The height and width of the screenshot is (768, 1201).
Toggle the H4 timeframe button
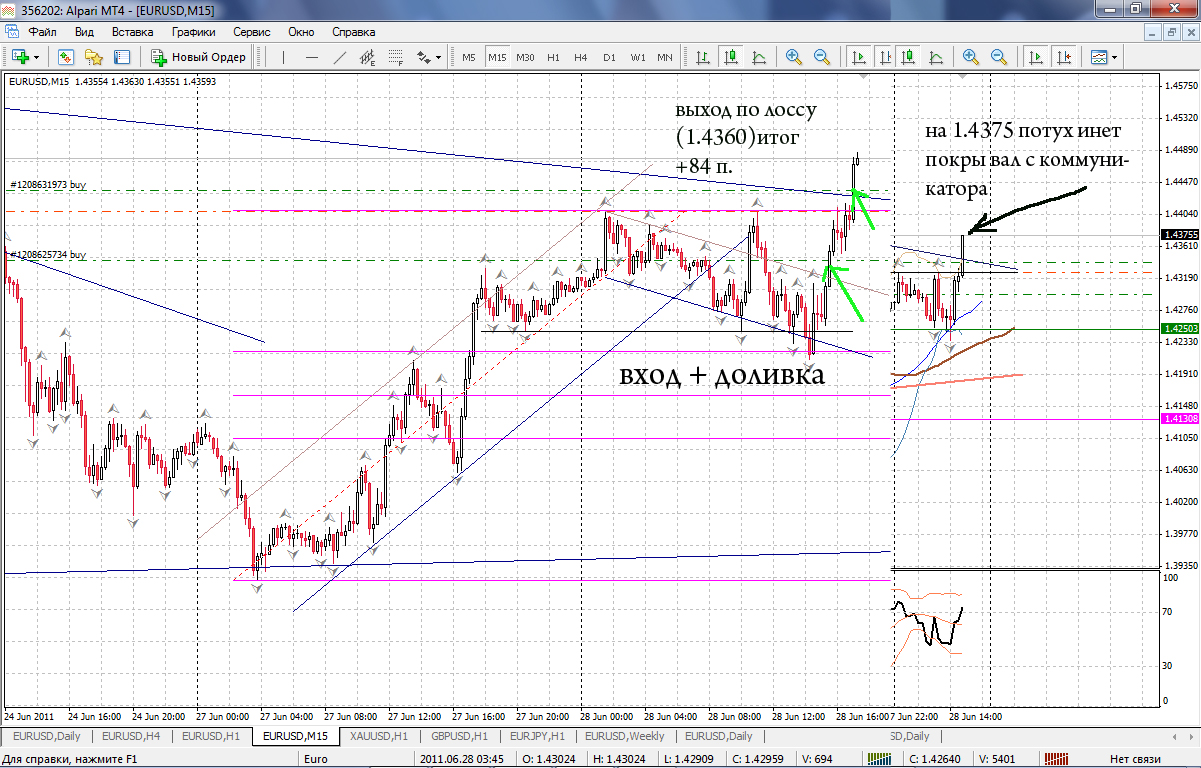pos(580,57)
